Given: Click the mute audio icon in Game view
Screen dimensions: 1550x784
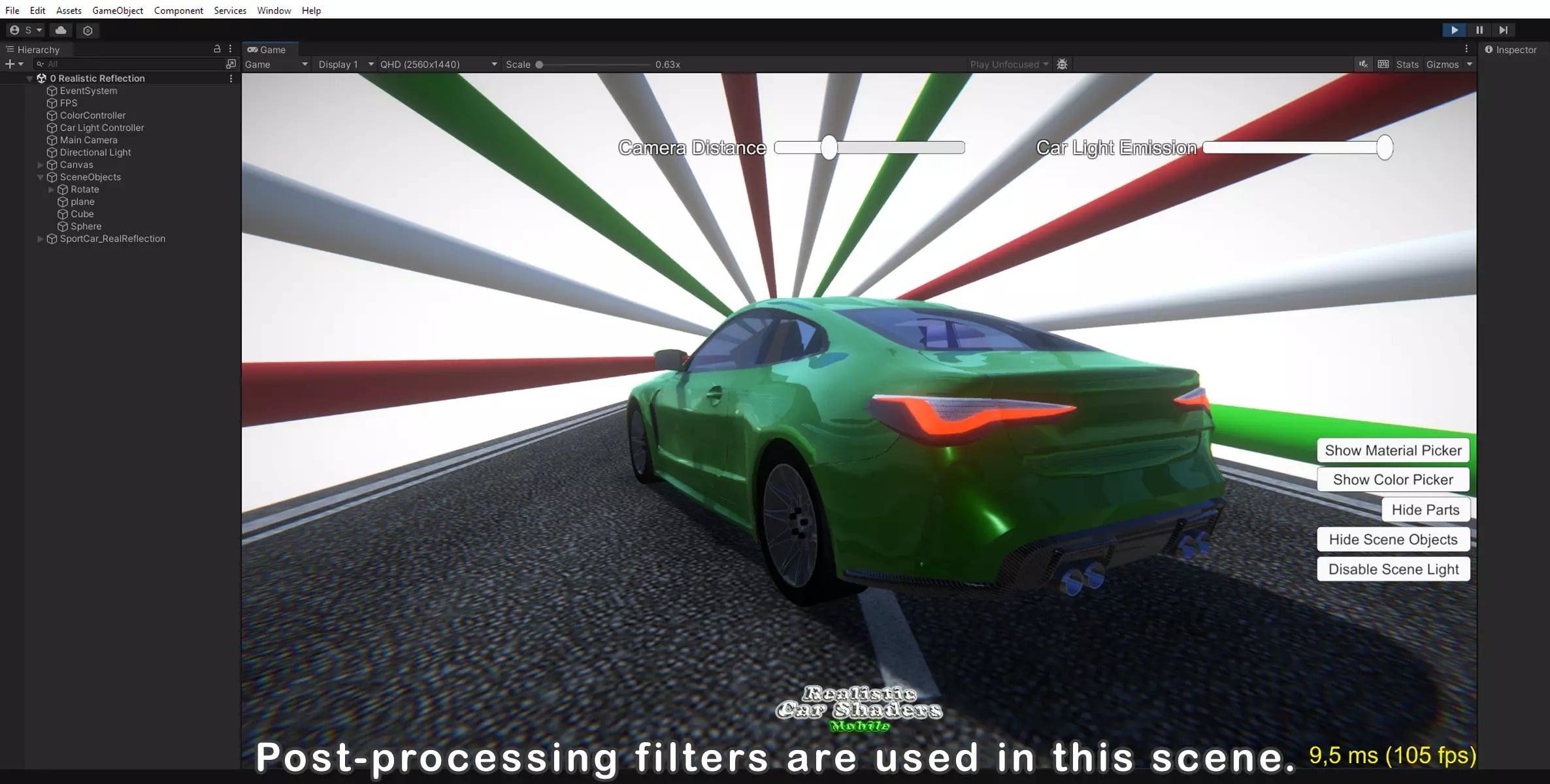Looking at the screenshot, I should pos(1363,64).
